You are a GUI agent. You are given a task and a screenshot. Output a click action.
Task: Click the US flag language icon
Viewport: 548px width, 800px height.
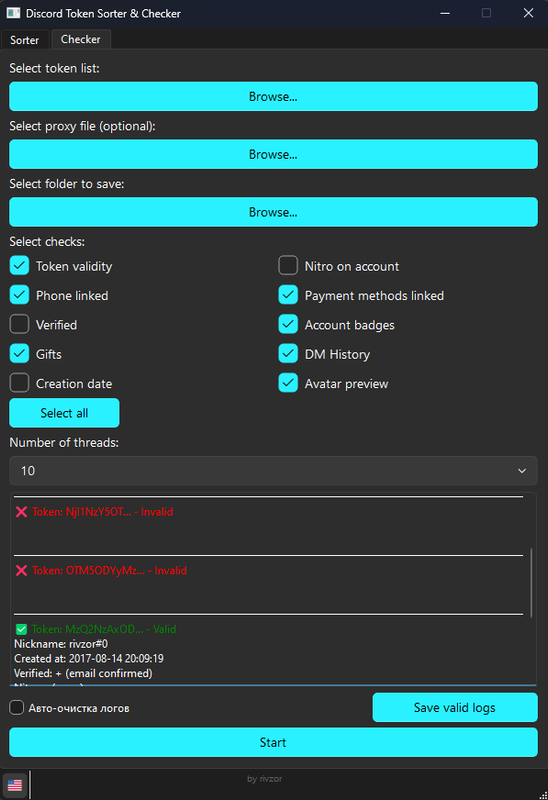[15, 785]
